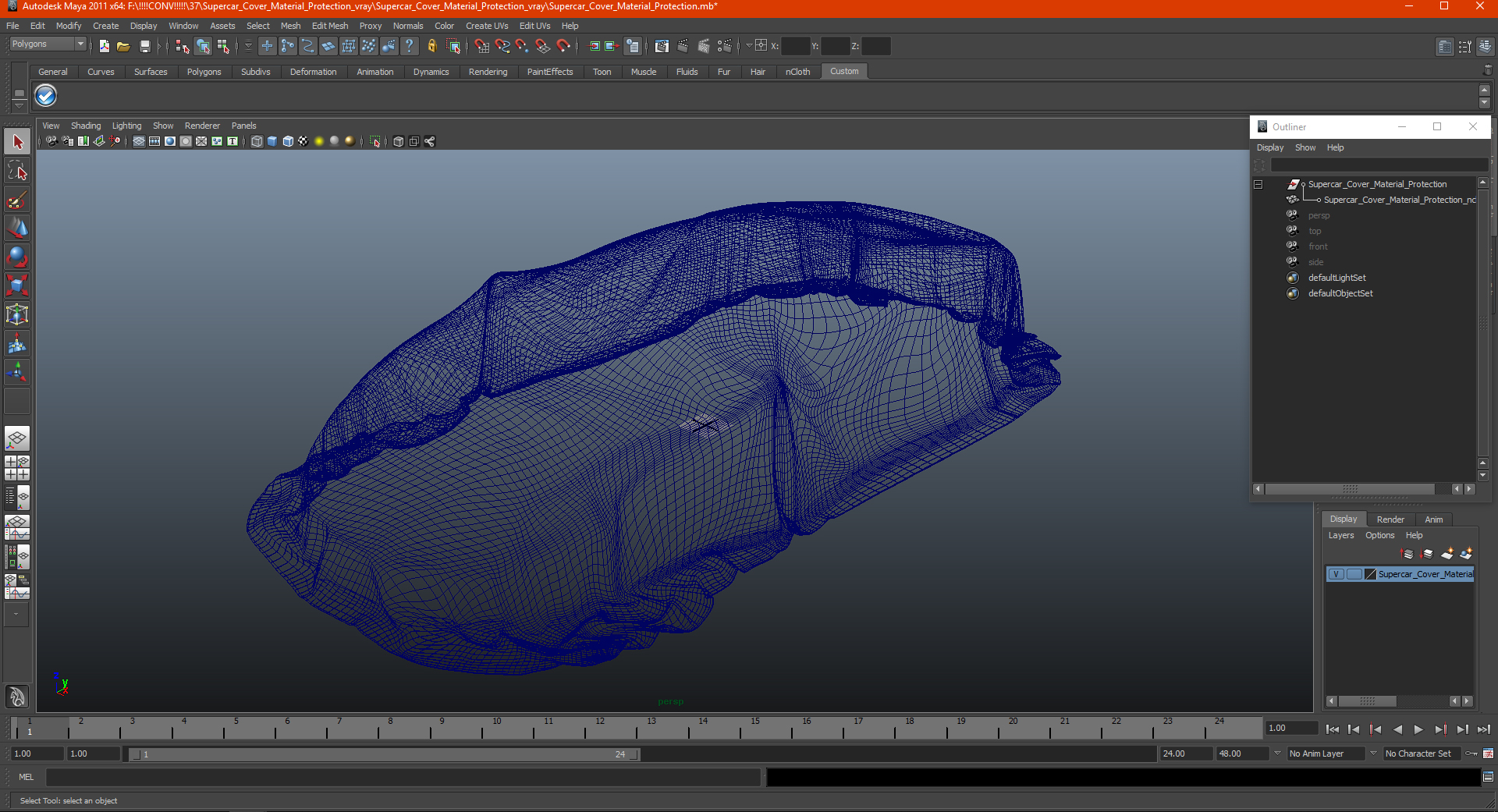Screen dimensions: 1498x812
Task: Open the Render View clapperboard icon
Action: 662,46
